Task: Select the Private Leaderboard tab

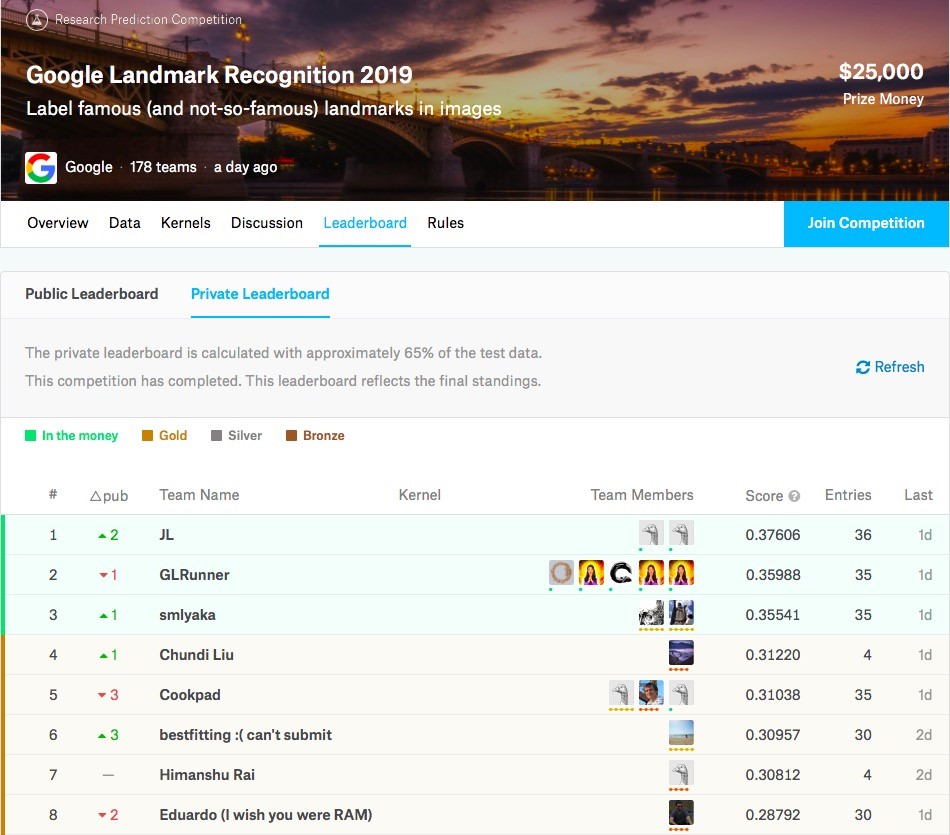Action: [260, 294]
